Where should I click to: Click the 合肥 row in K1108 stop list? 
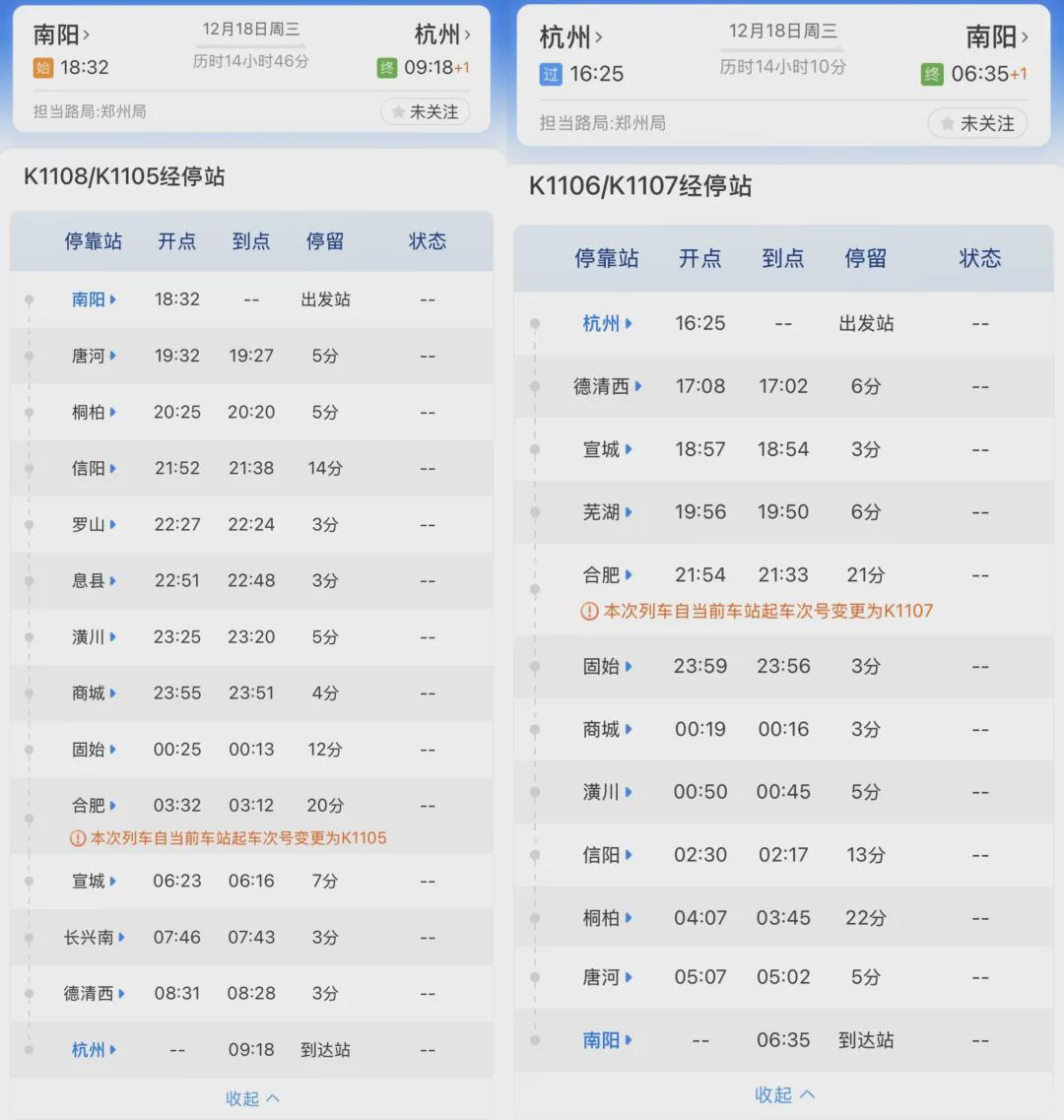pyautogui.click(x=251, y=816)
